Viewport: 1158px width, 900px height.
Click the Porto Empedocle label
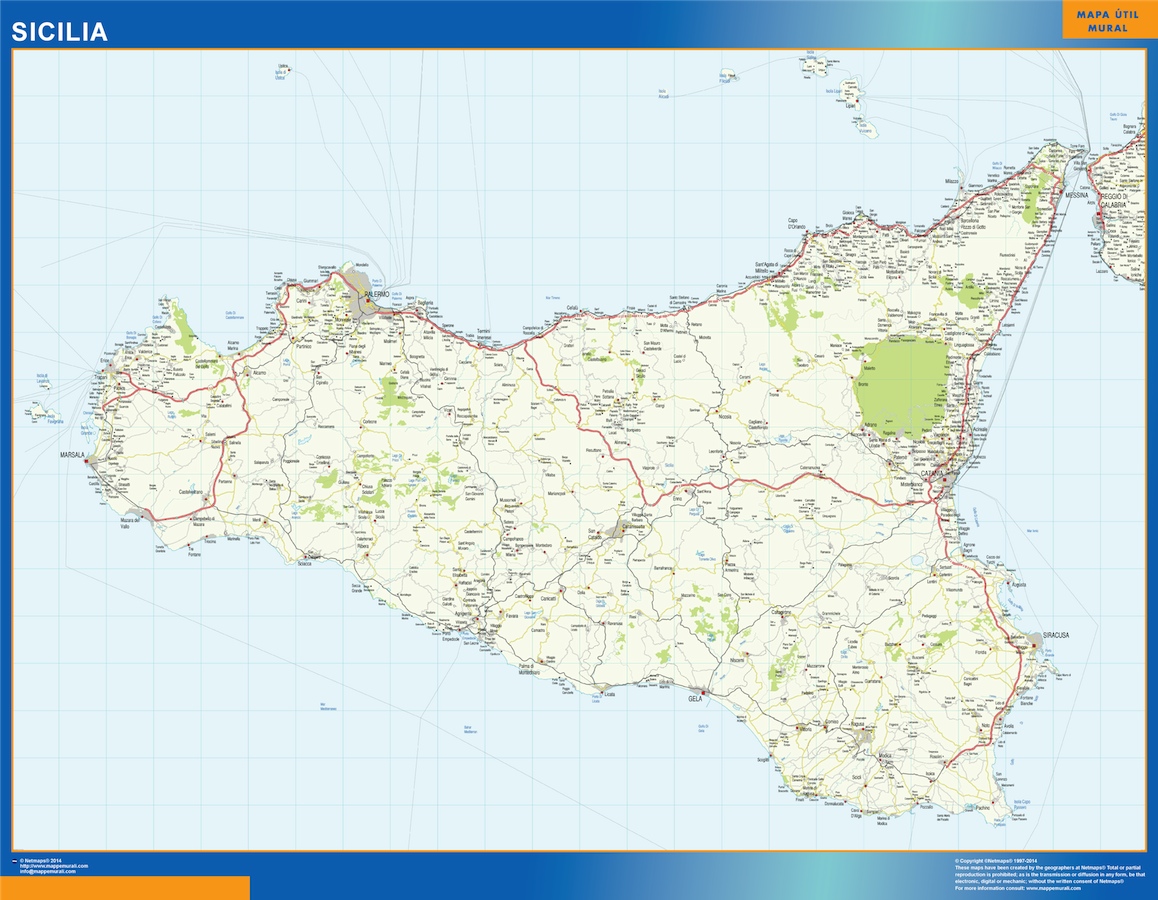pos(450,636)
